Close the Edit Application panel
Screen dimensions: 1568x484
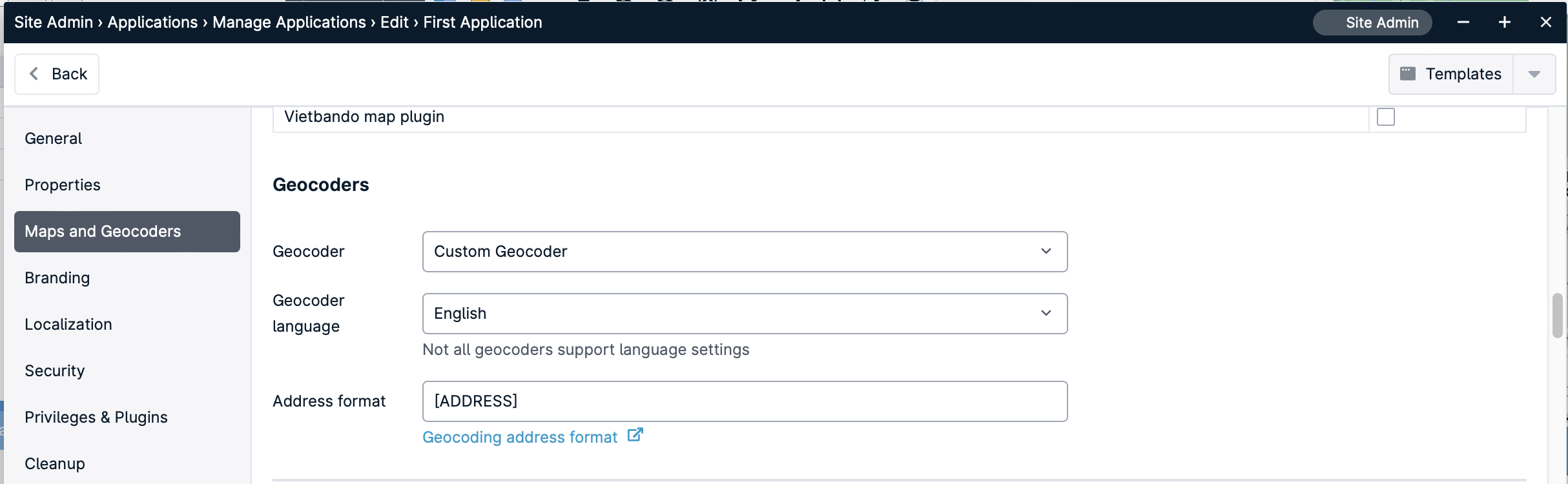[1546, 23]
